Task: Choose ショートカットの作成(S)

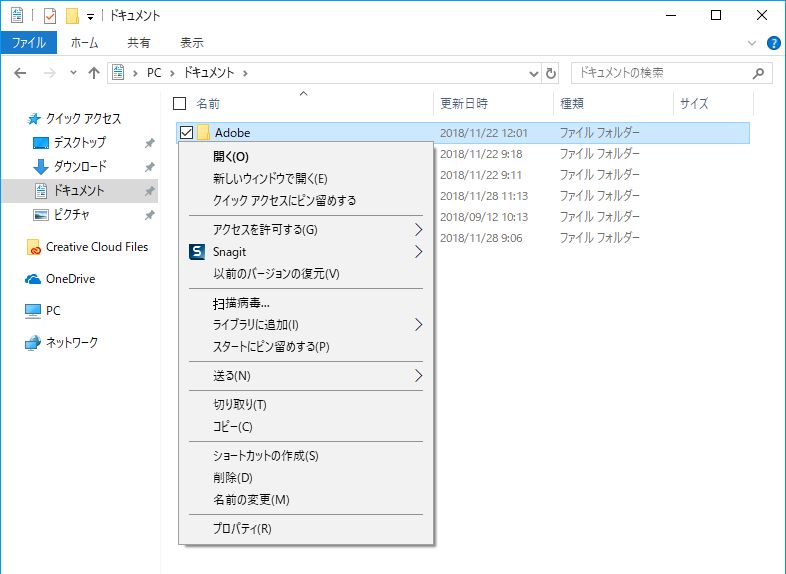Action: [x=306, y=456]
